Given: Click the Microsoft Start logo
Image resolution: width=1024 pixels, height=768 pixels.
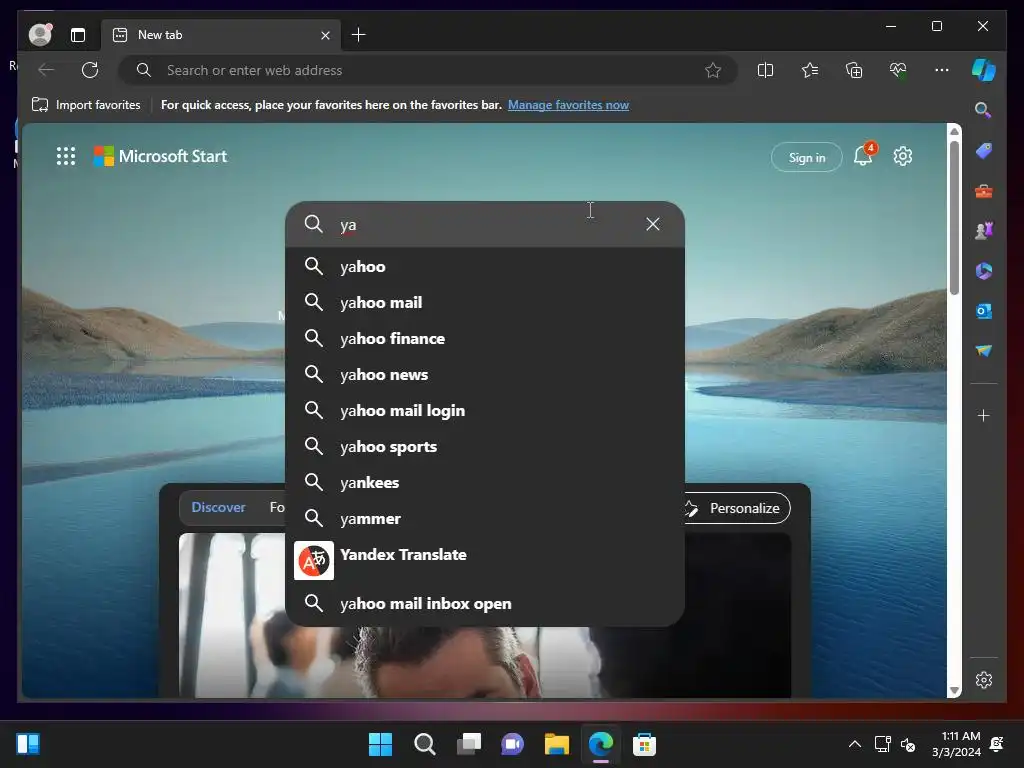Looking at the screenshot, I should (x=160, y=156).
